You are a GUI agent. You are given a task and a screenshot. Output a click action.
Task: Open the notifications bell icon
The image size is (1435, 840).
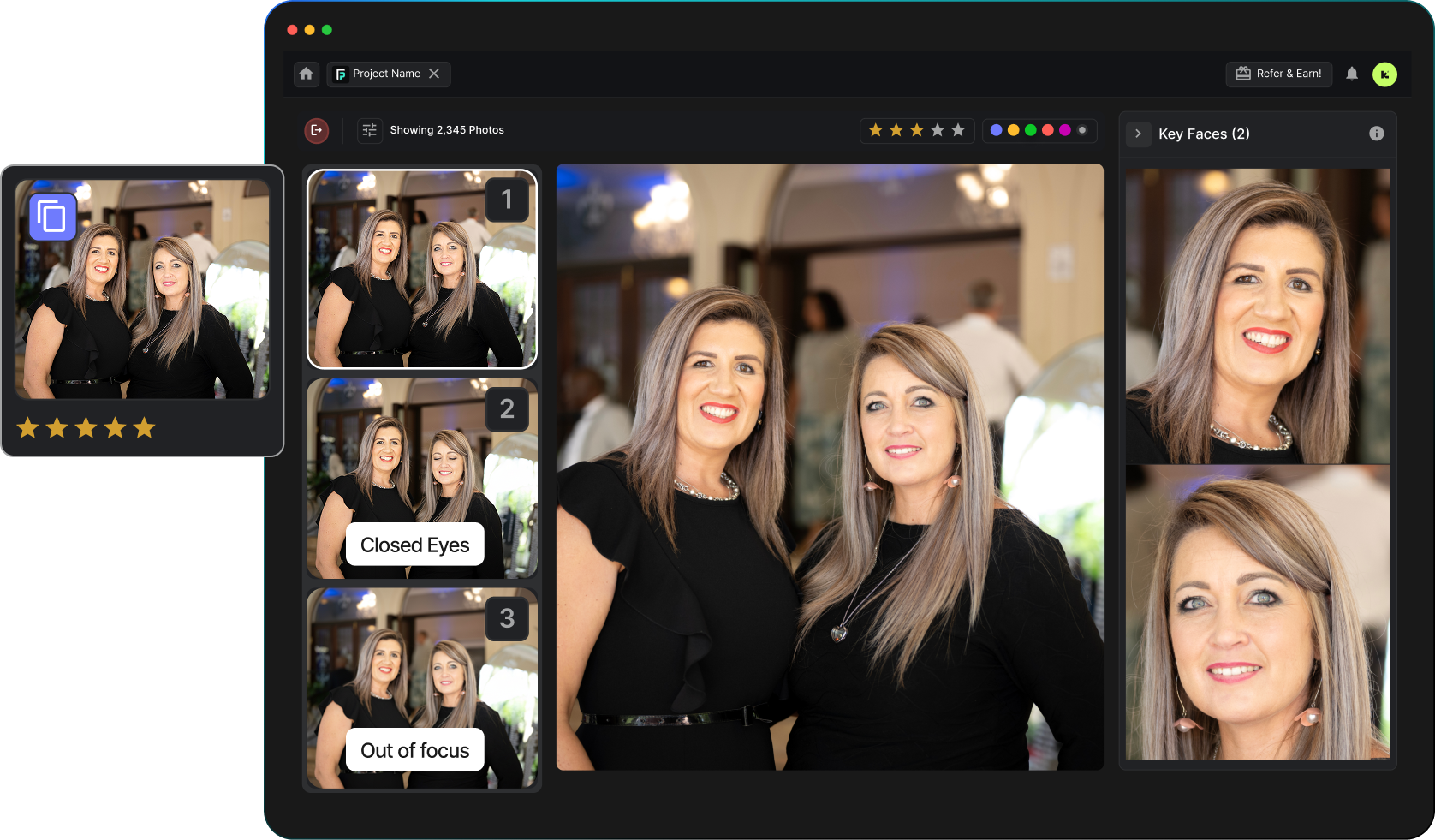pyautogui.click(x=1353, y=74)
